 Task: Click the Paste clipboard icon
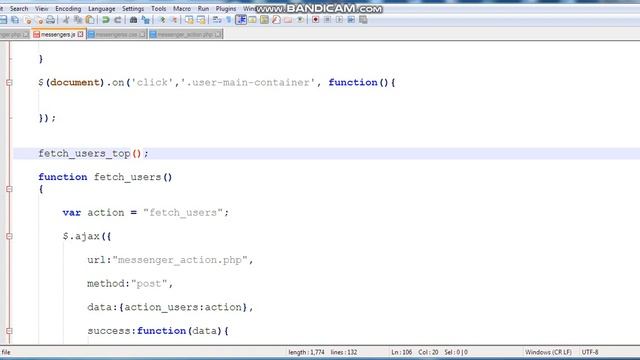point(90,20)
